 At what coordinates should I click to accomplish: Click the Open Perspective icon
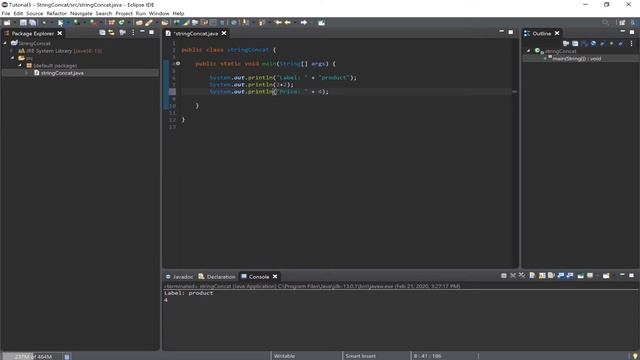[x=622, y=23]
